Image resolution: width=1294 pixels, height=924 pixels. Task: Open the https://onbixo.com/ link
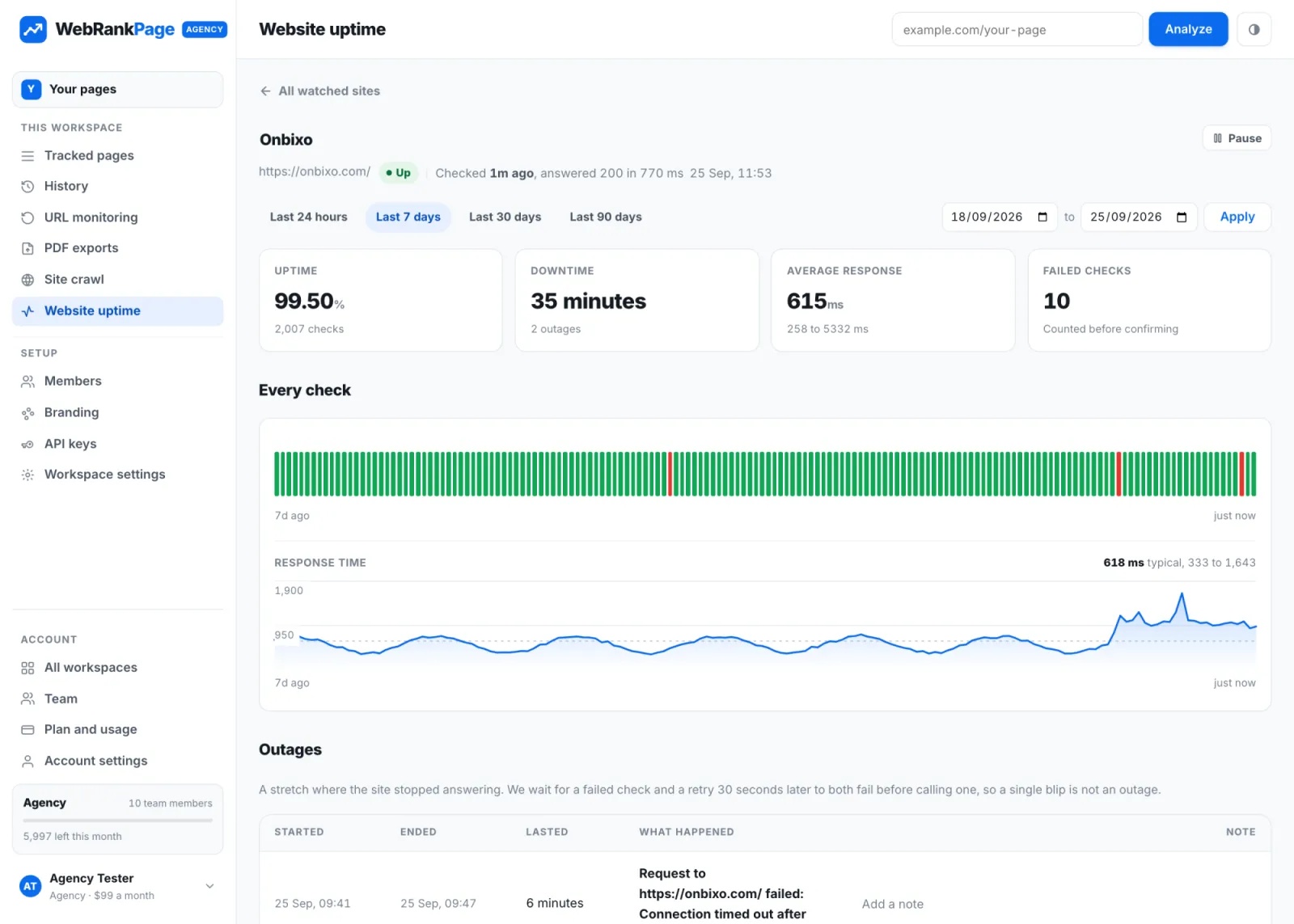point(315,171)
